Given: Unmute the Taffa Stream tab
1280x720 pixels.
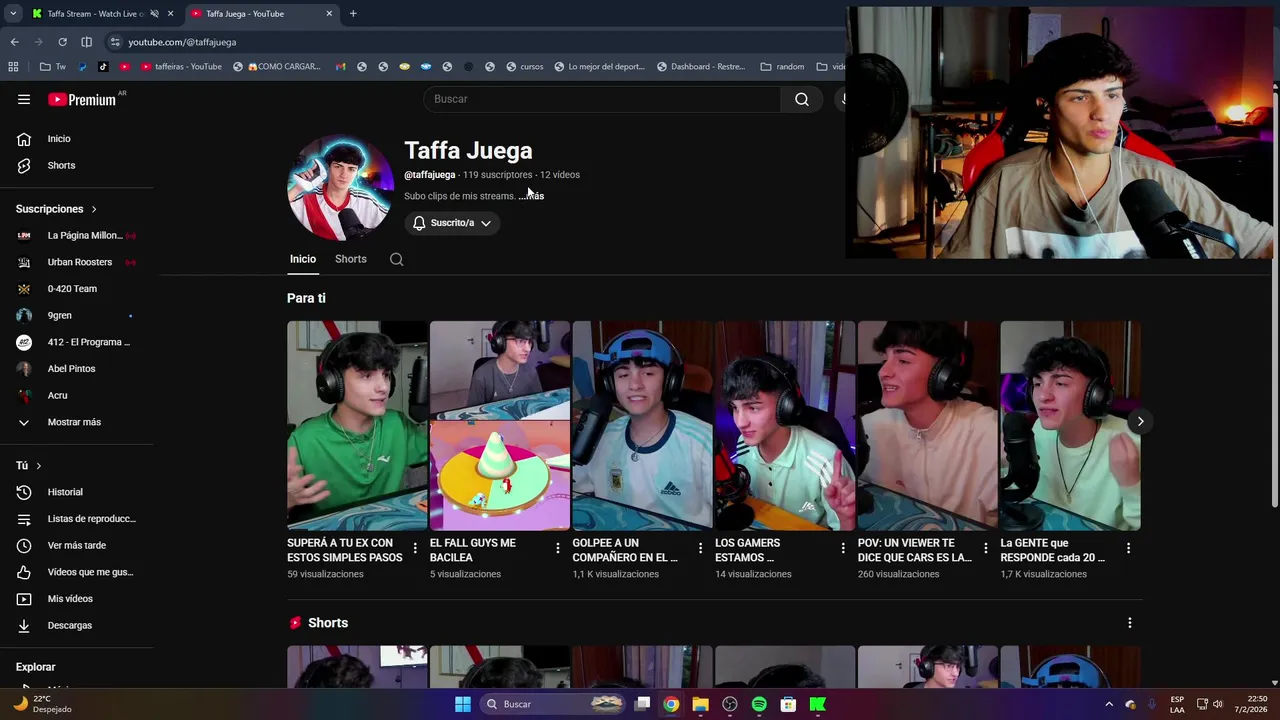Looking at the screenshot, I should tap(154, 14).
